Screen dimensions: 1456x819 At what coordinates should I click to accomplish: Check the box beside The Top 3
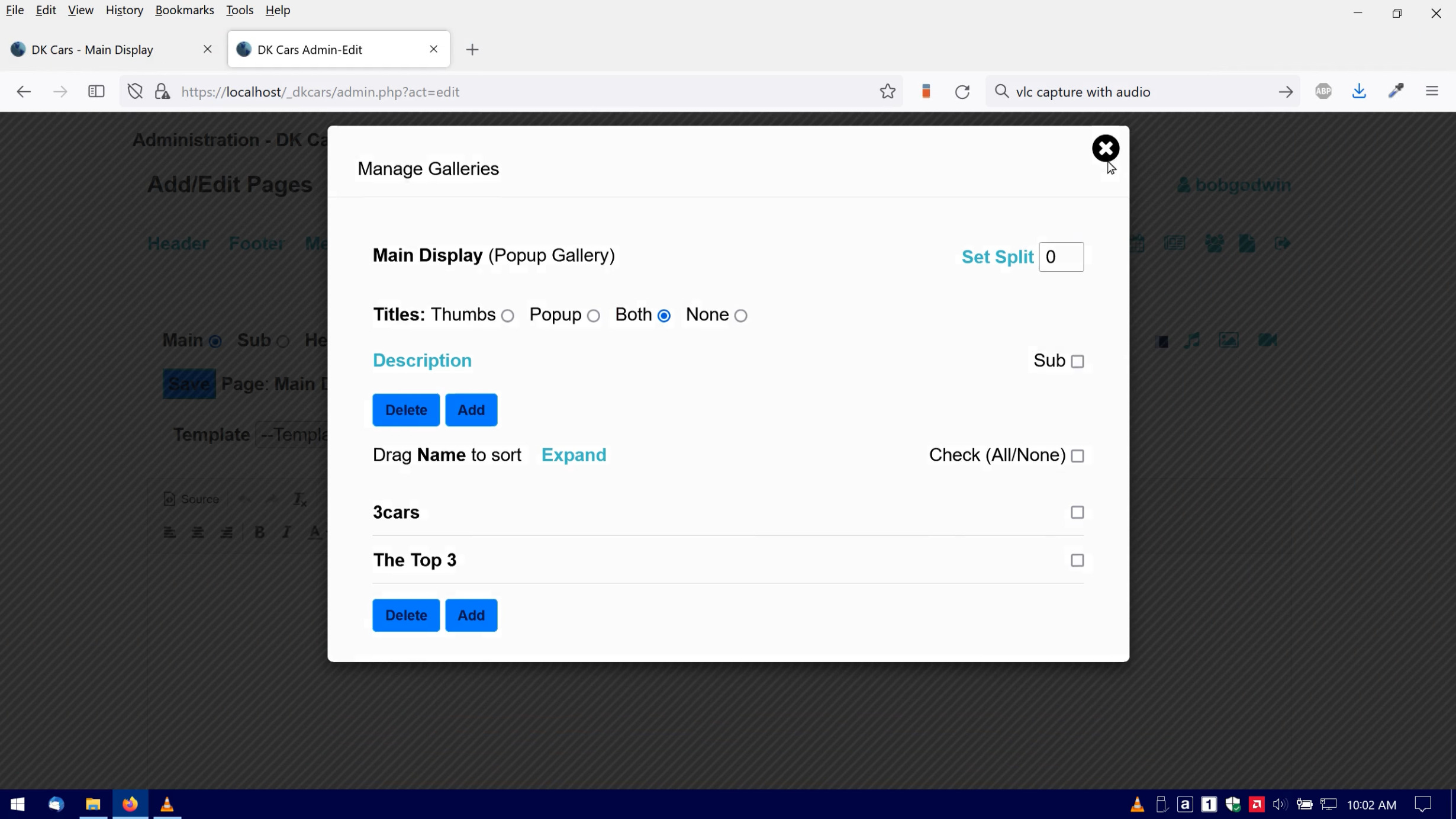(x=1077, y=560)
